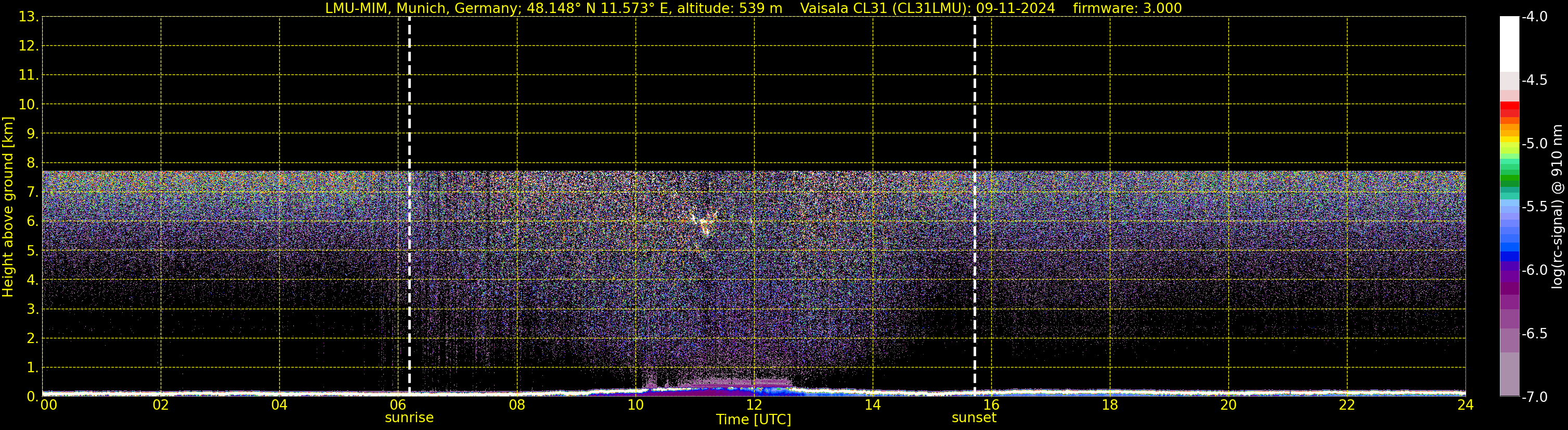Click the '9.' height axis tick label
Viewport: 1568px width, 430px height.
coord(32,133)
